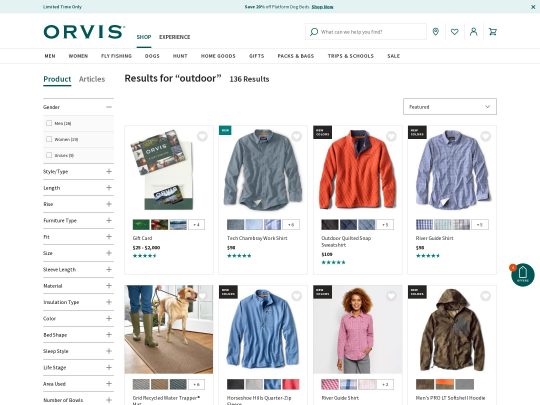Open the SALE menu
The height and width of the screenshot is (405, 540).
pyautogui.click(x=394, y=56)
